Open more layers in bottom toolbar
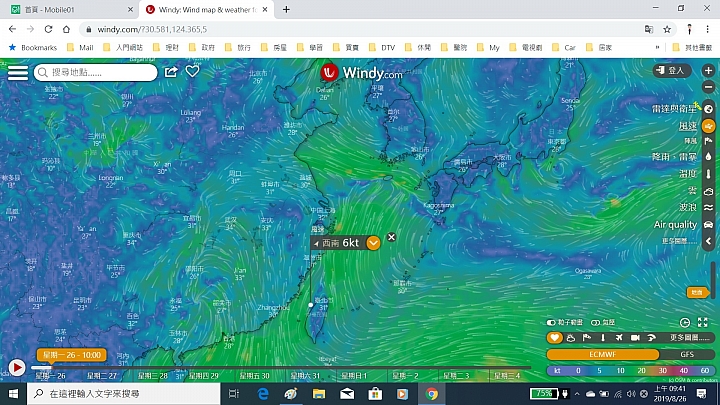The height and width of the screenshot is (405, 720). coord(690,338)
